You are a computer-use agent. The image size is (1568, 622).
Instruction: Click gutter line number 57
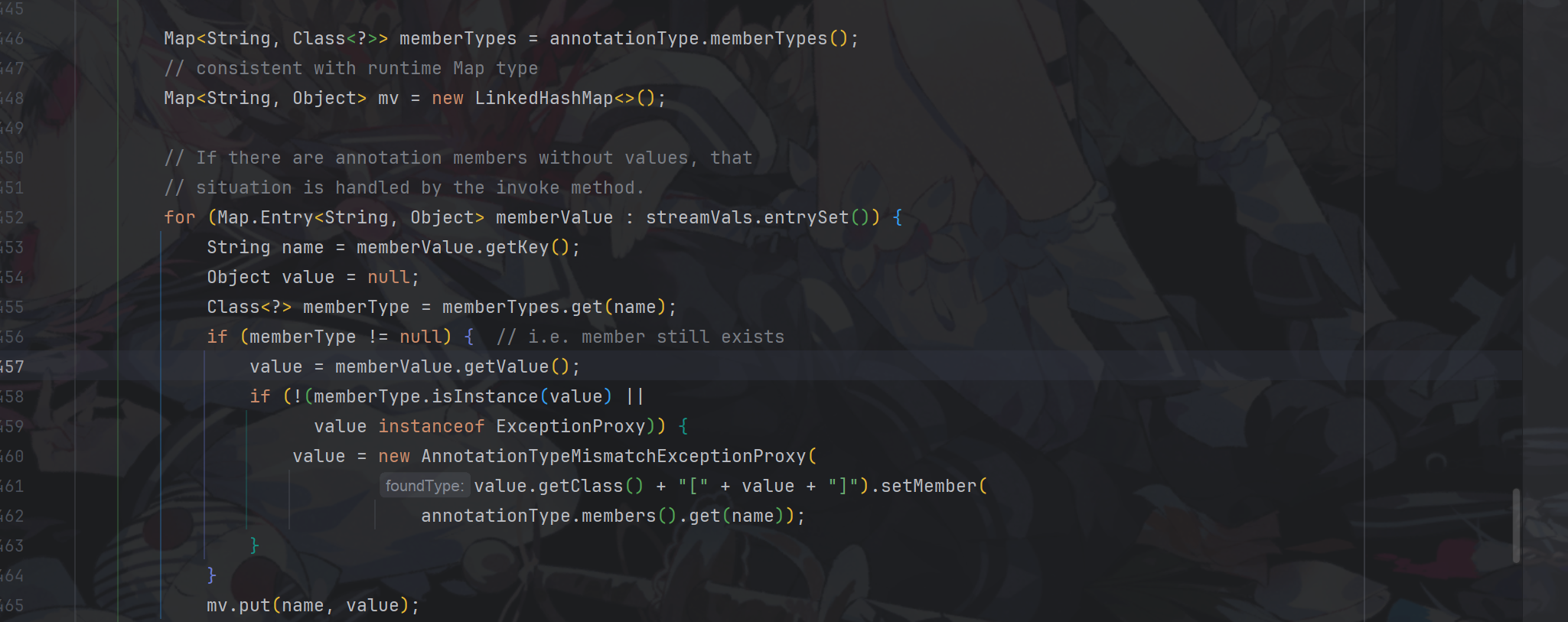pyautogui.click(x=12, y=366)
